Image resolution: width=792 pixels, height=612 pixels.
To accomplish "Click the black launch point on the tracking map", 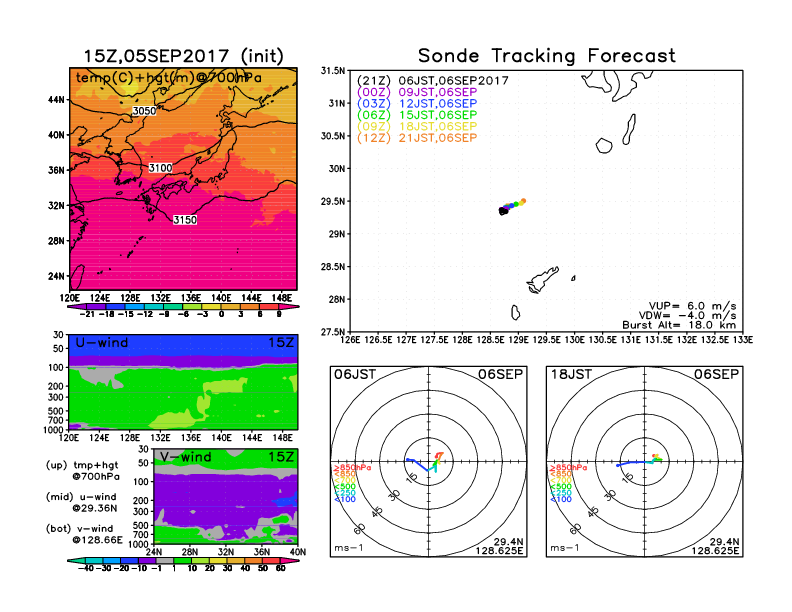I will pyautogui.click(x=502, y=211).
